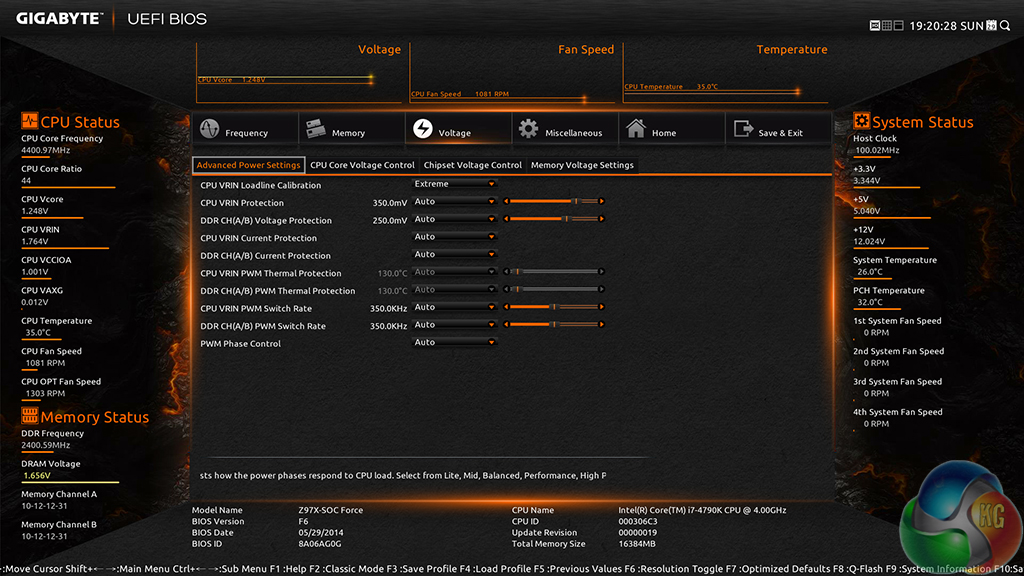The height and width of the screenshot is (576, 1024).
Task: Open the Frequency menu gauge icon
Action: (x=210, y=130)
